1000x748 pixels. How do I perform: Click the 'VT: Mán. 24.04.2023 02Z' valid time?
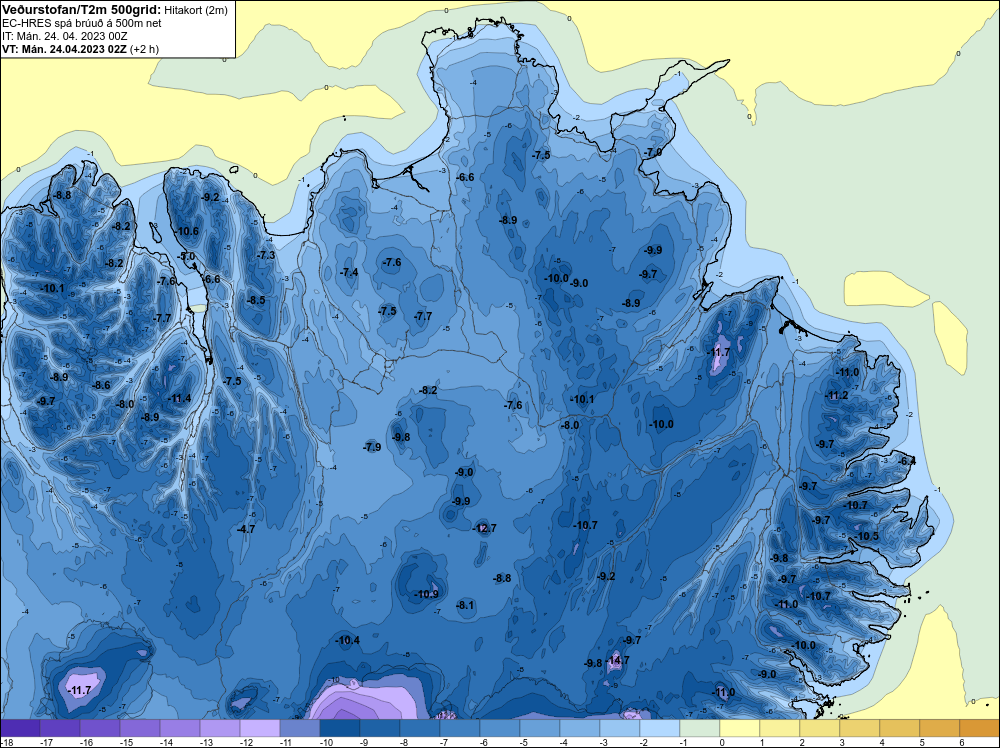pos(63,49)
